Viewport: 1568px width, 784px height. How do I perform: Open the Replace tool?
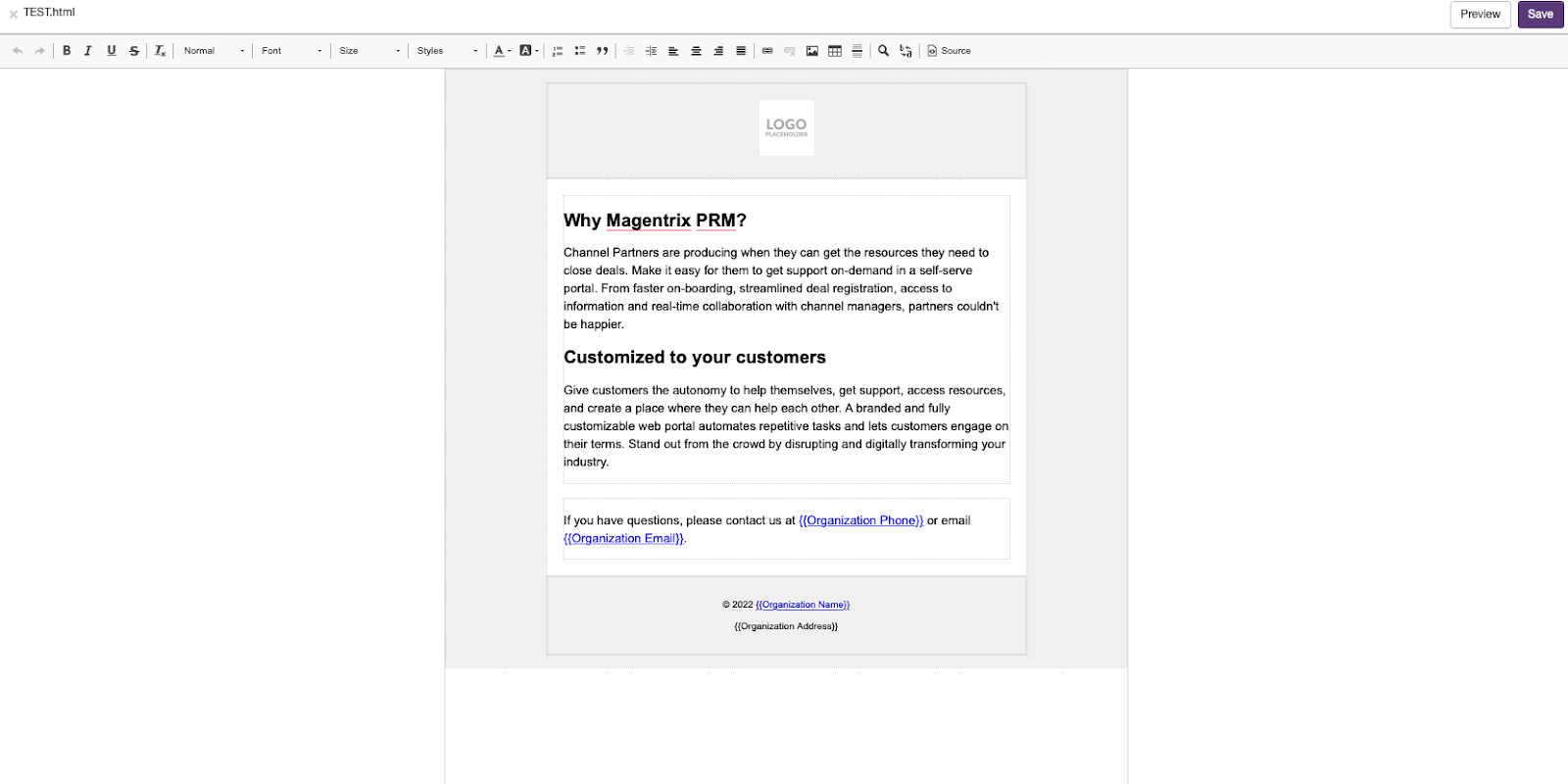click(906, 51)
